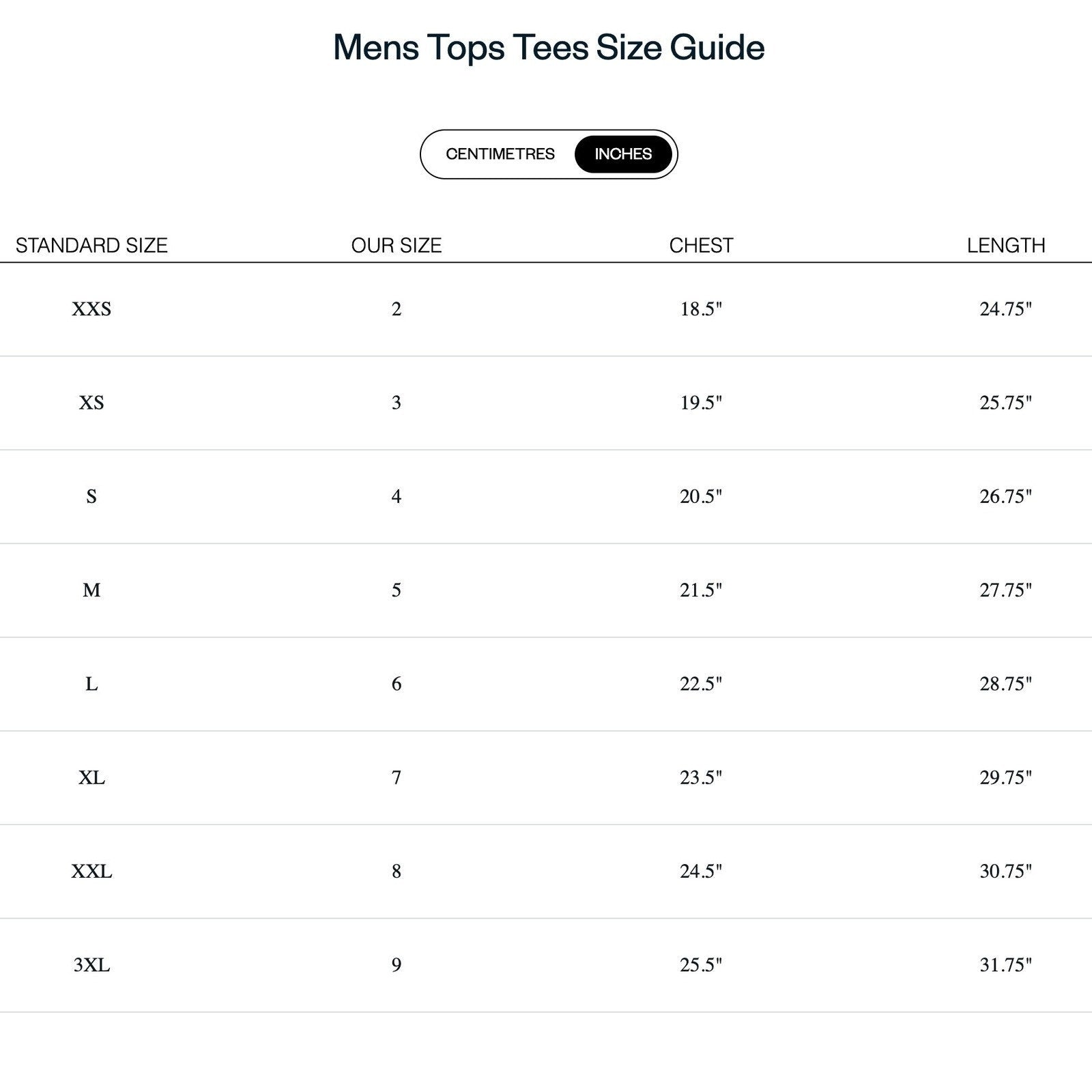Click the Mens Tops Tees Size Guide title

pyautogui.click(x=549, y=48)
